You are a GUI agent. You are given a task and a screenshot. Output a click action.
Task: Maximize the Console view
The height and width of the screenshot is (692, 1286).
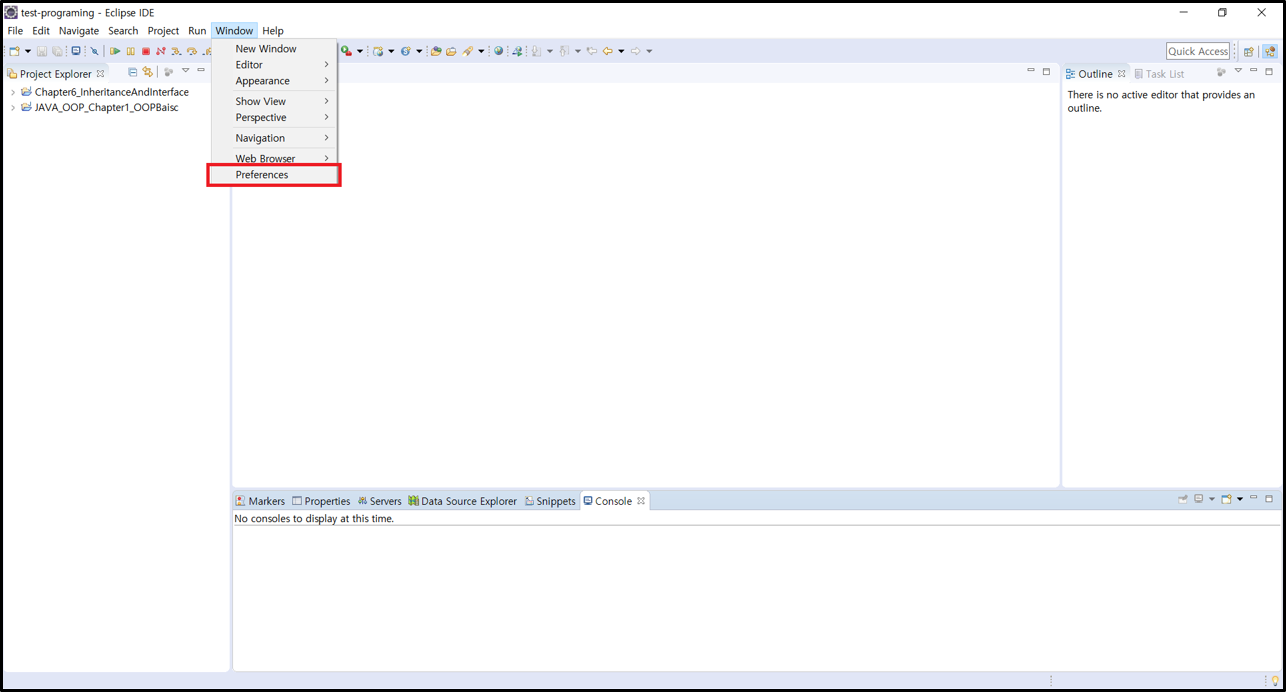(1269, 498)
